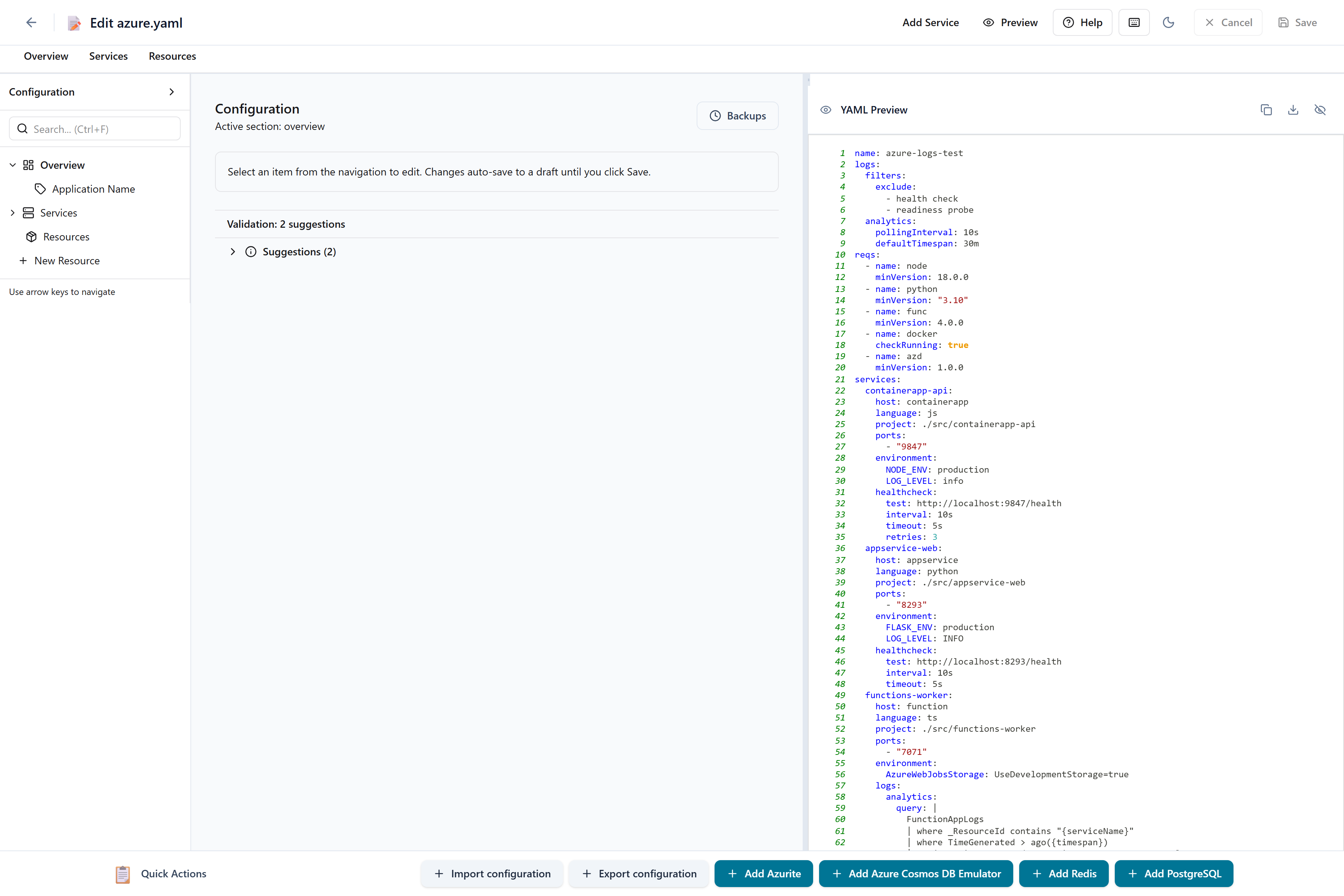Open Help from the top bar
Viewport: 1344px width, 896px height.
1082,22
